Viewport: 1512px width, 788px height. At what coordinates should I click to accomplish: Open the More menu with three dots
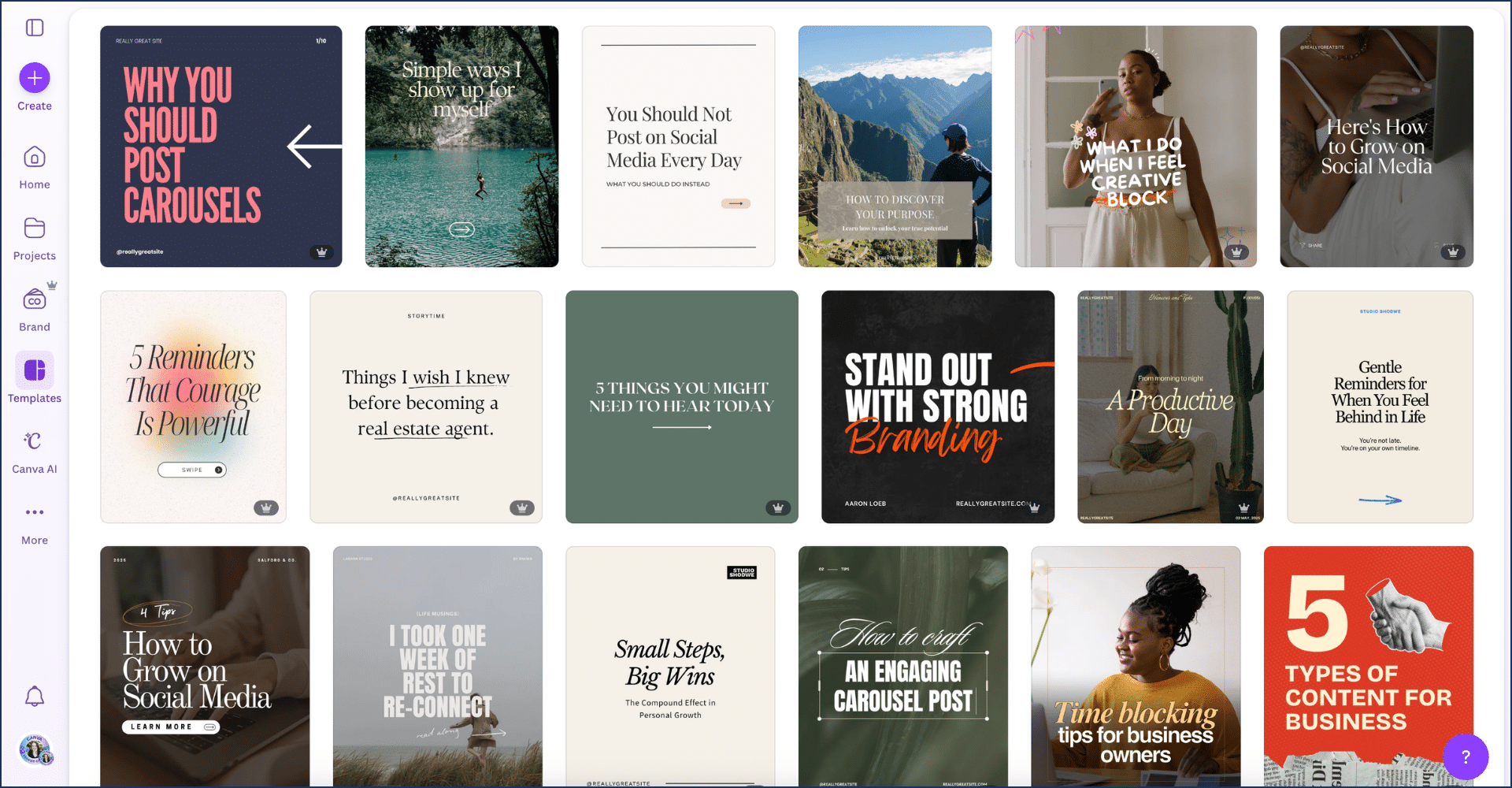click(35, 524)
